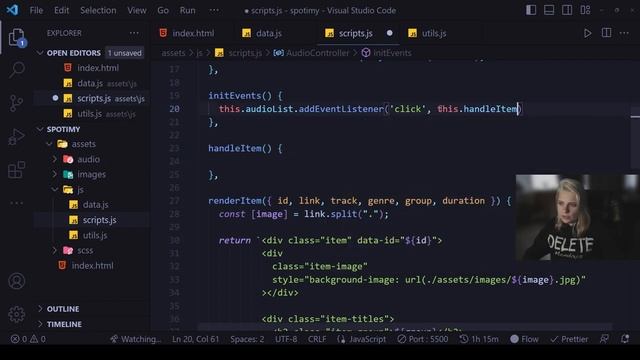Screen dimensions: 640x360
Task: Open the Go menu
Action: (x=163, y=10)
